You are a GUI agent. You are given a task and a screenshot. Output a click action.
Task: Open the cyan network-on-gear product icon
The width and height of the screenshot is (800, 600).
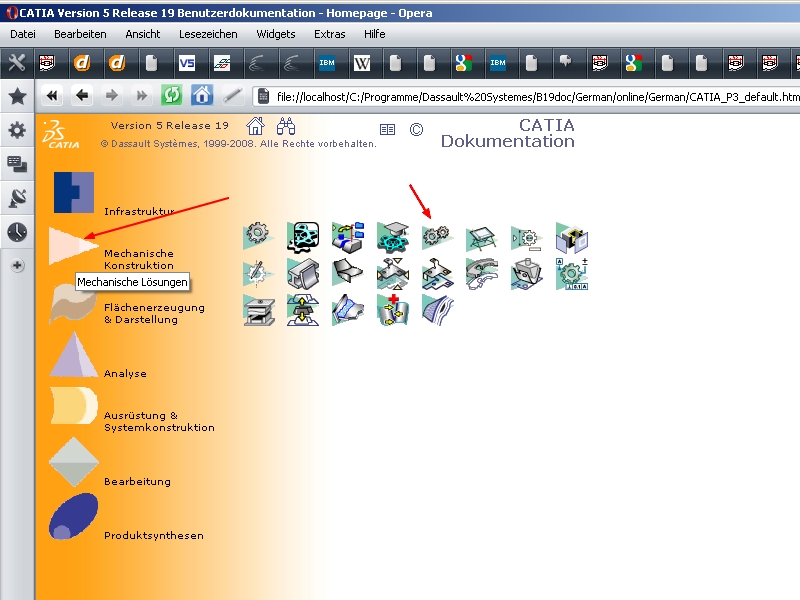[303, 237]
